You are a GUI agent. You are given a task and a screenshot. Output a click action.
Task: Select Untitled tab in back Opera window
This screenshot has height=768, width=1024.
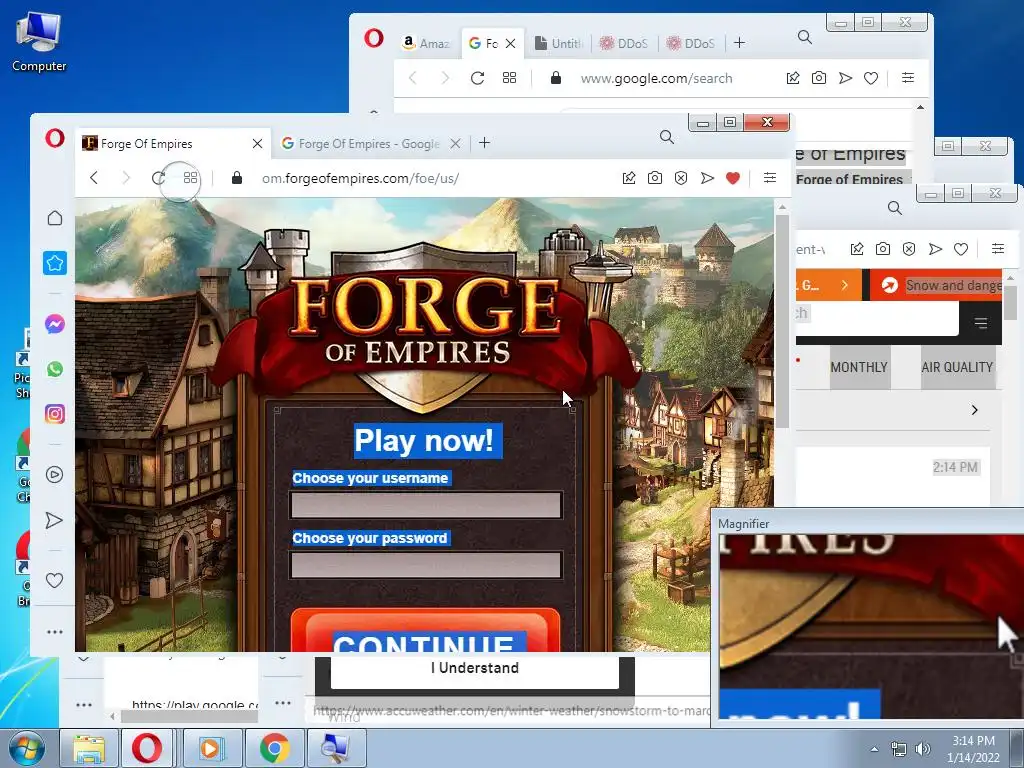click(558, 43)
